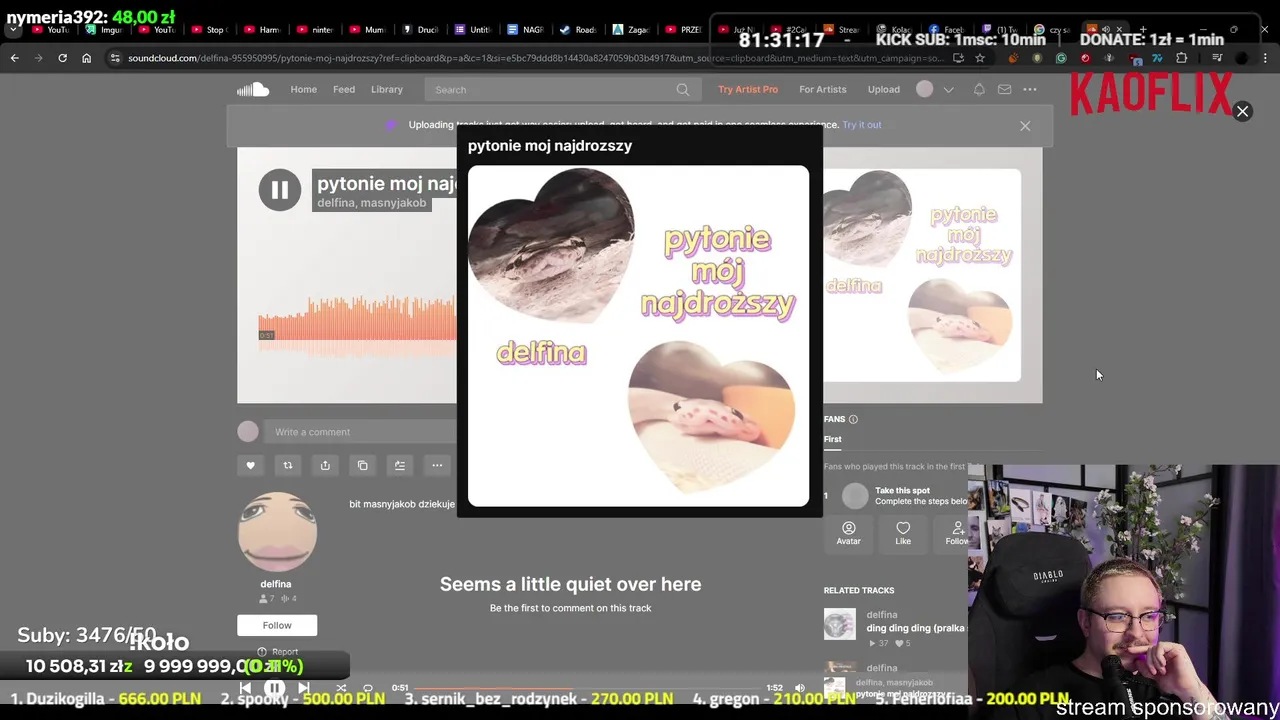The image size is (1280, 720).
Task: Reload the page with the browser refresh icon
Action: tap(62, 58)
